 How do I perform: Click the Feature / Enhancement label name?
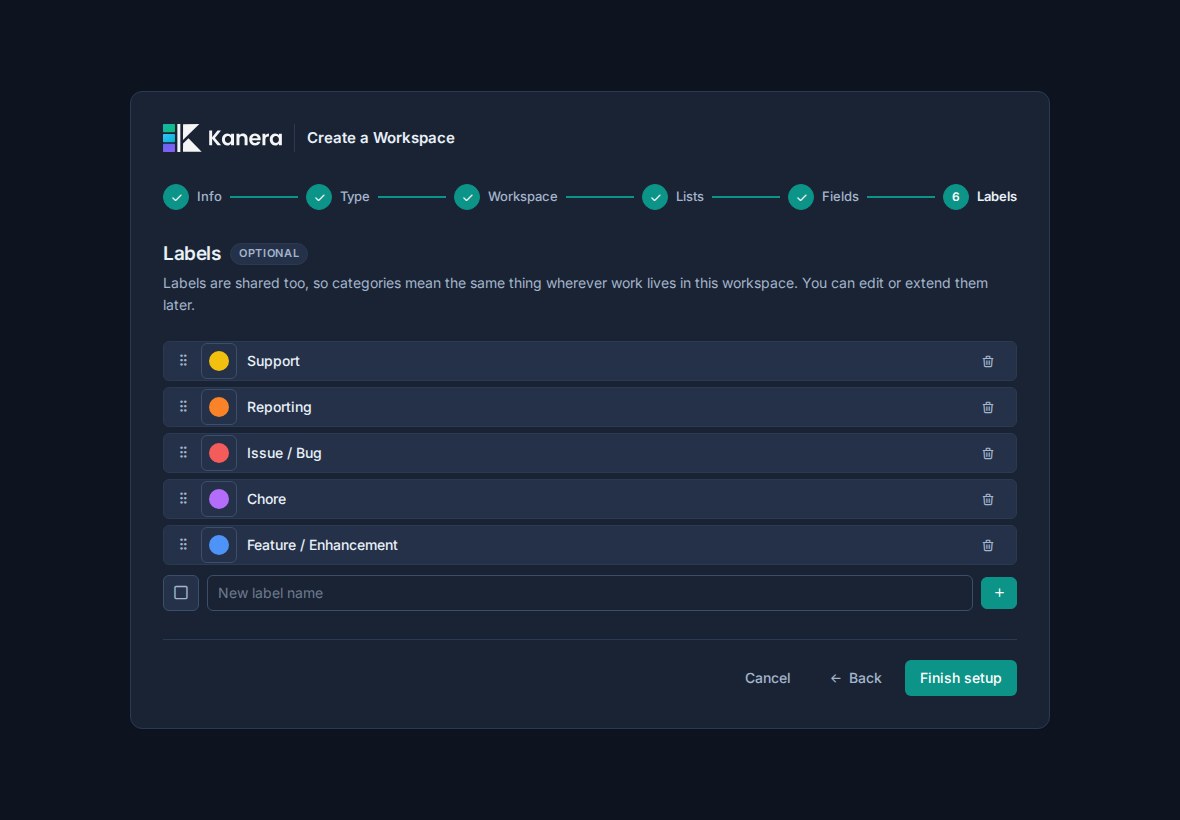click(322, 545)
